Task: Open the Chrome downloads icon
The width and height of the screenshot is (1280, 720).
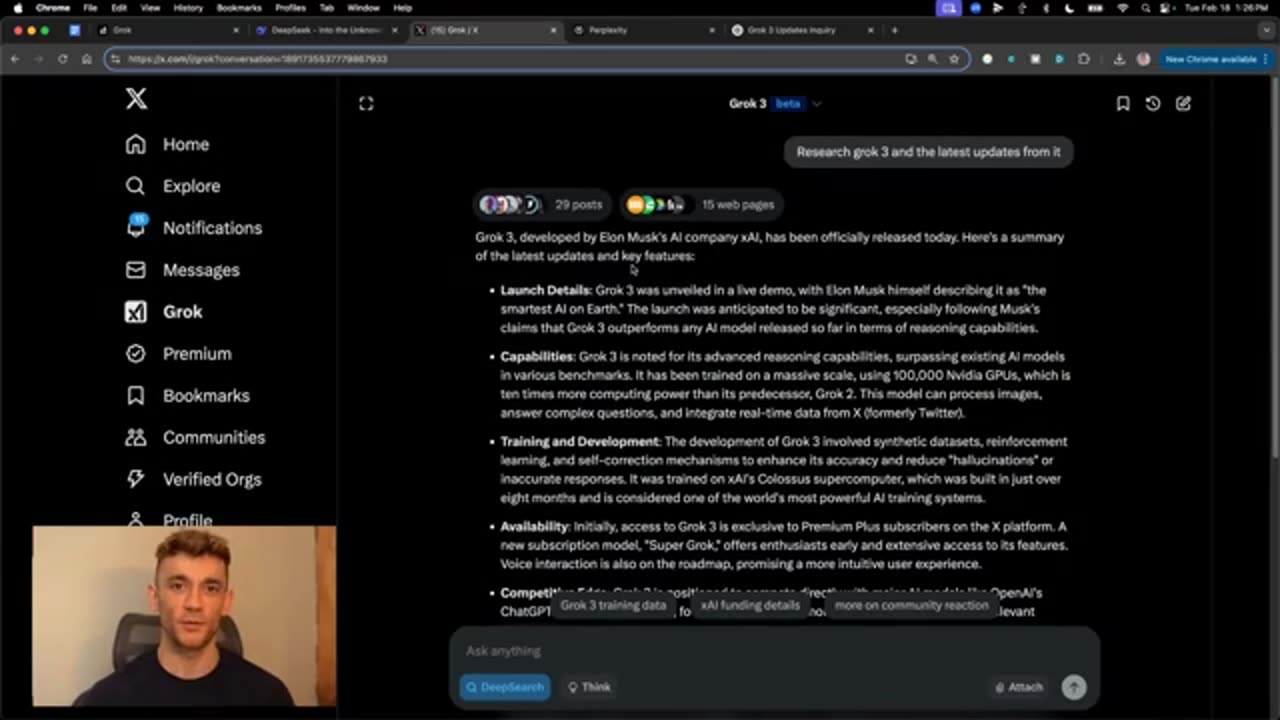Action: [x=1119, y=59]
